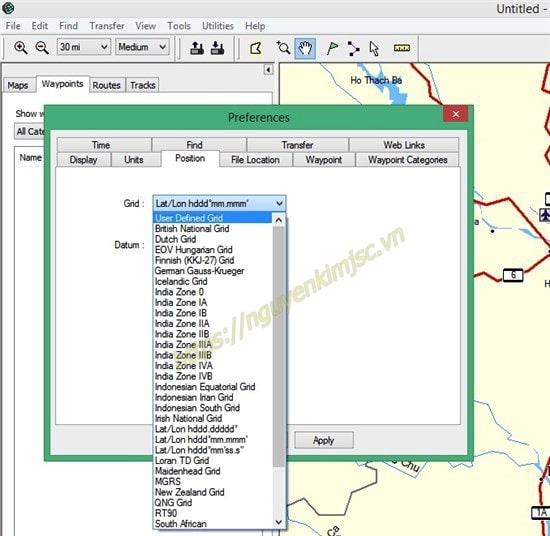Select the arrow Selection tool

click(x=374, y=48)
